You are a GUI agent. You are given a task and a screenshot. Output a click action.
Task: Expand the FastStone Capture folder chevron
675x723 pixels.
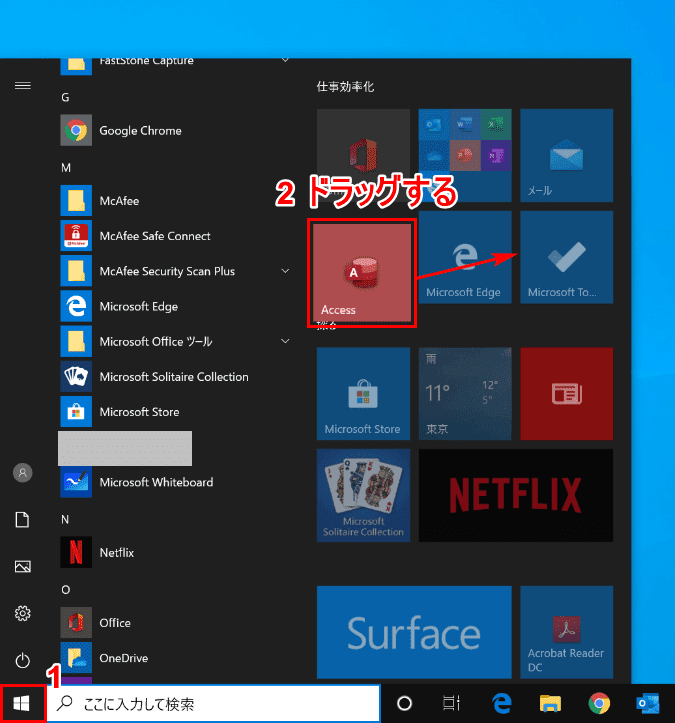pyautogui.click(x=285, y=60)
